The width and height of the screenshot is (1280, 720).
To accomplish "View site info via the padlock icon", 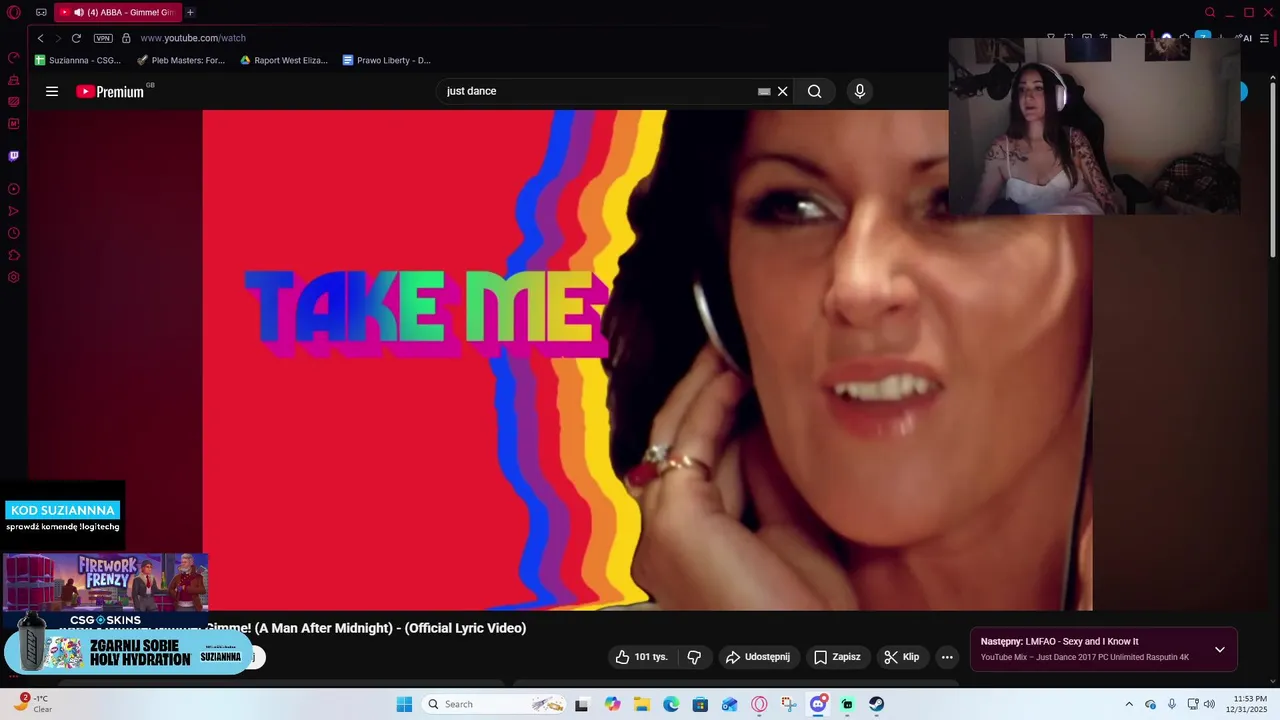I will click(x=126, y=38).
